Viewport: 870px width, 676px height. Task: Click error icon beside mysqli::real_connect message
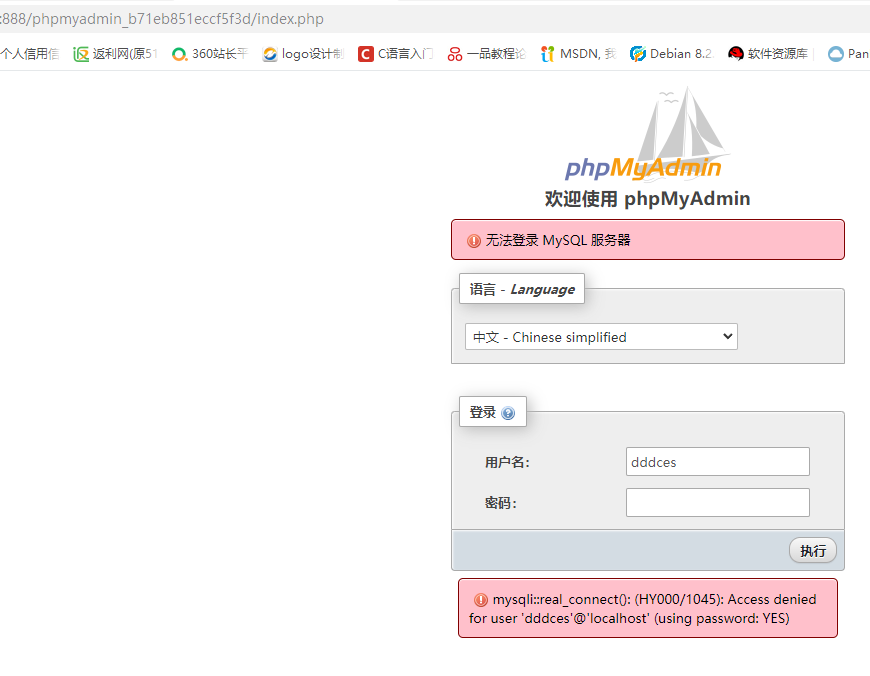click(480, 600)
